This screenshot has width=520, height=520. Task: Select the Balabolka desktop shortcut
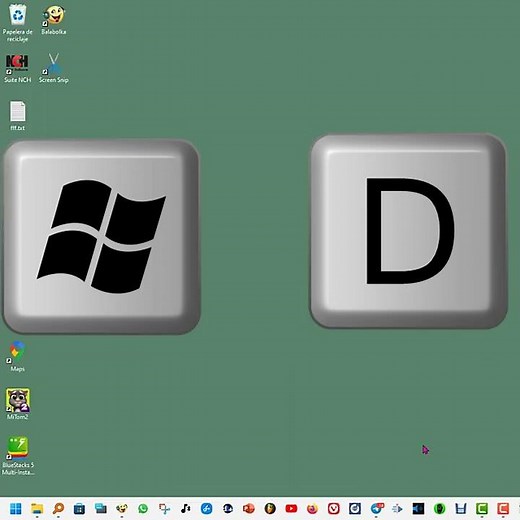click(54, 20)
